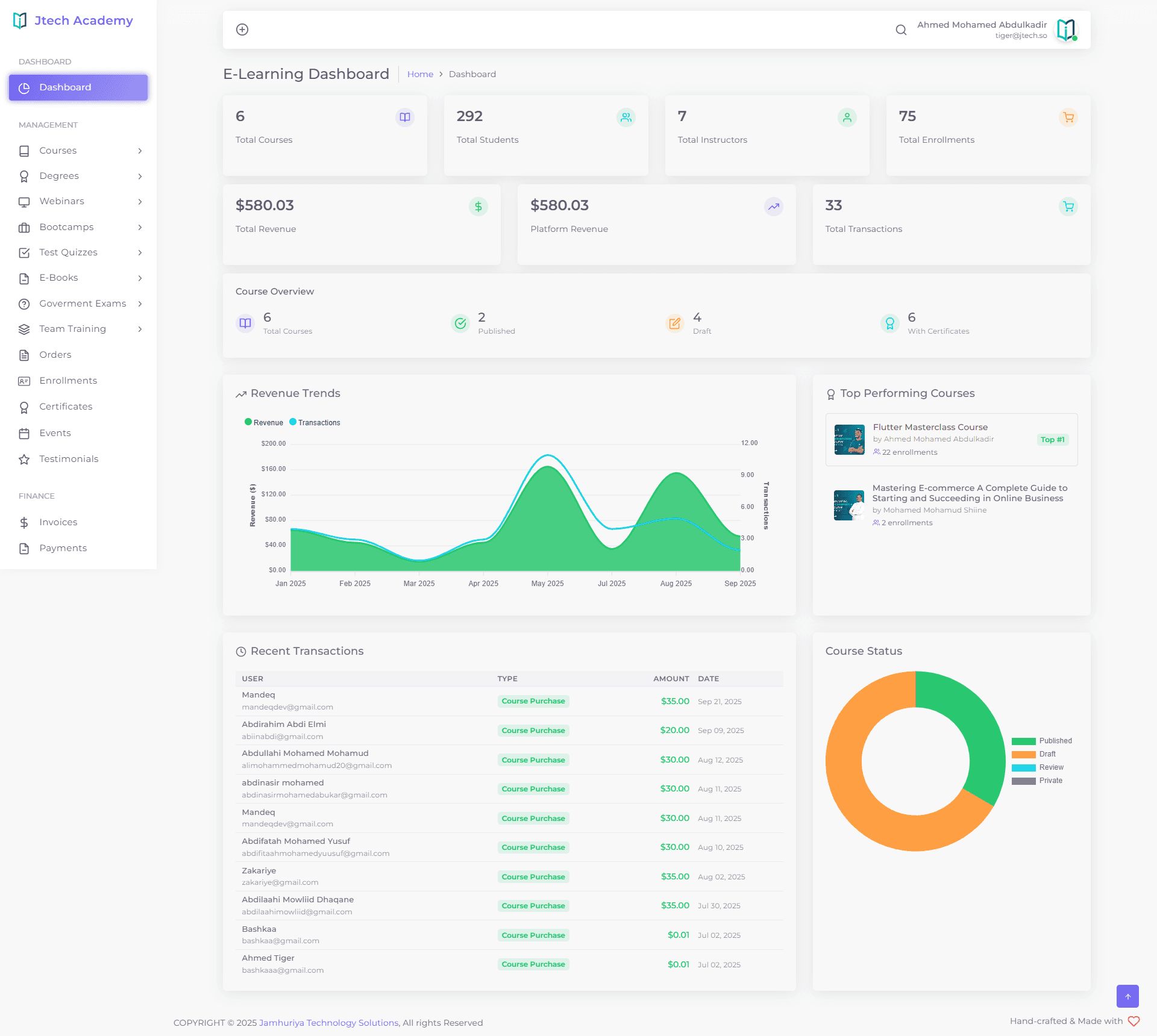
Task: Select the Jtech Academy logo icon
Action: 20,20
